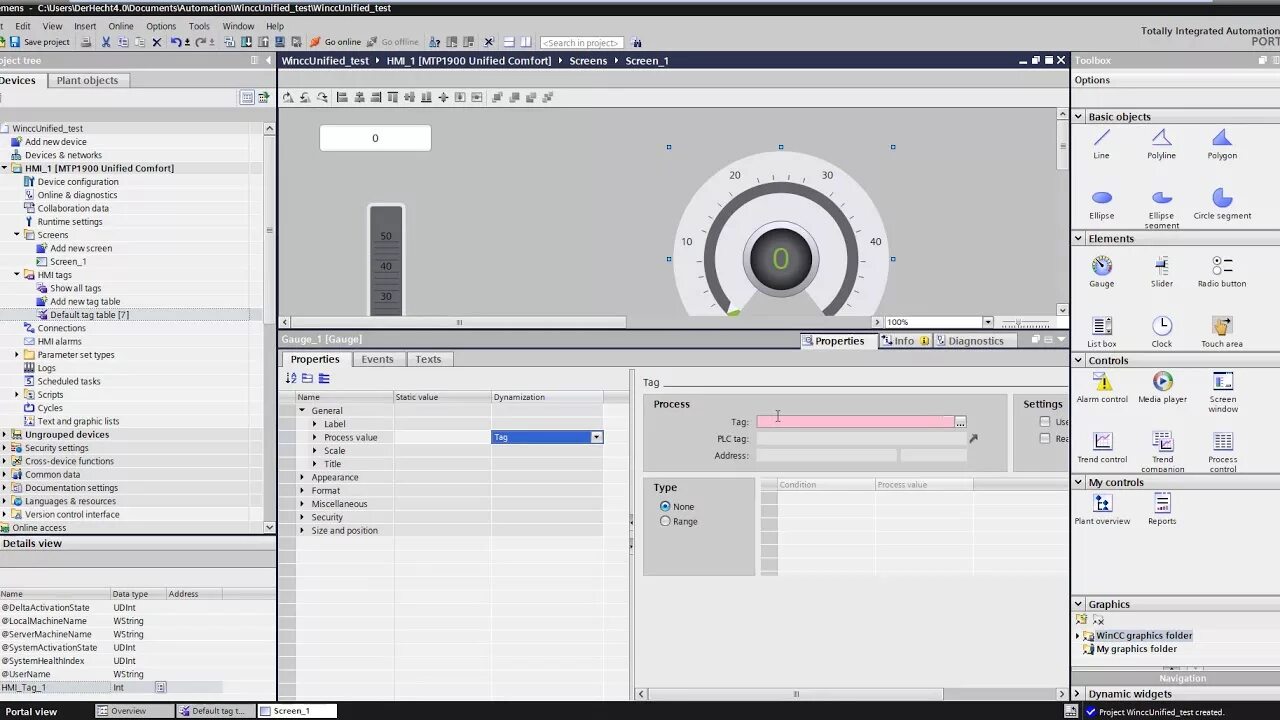Expand the Appearance property group

tap(302, 477)
